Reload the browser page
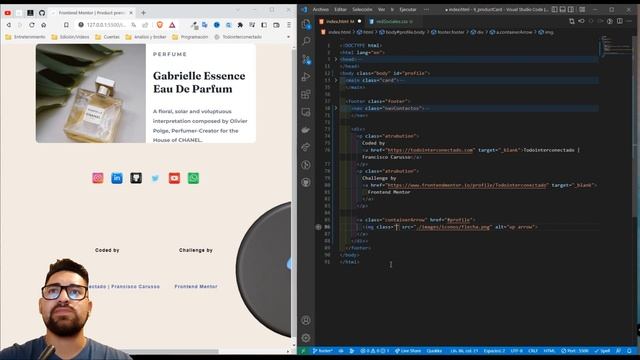This screenshot has width=640, height=360. tap(32, 25)
